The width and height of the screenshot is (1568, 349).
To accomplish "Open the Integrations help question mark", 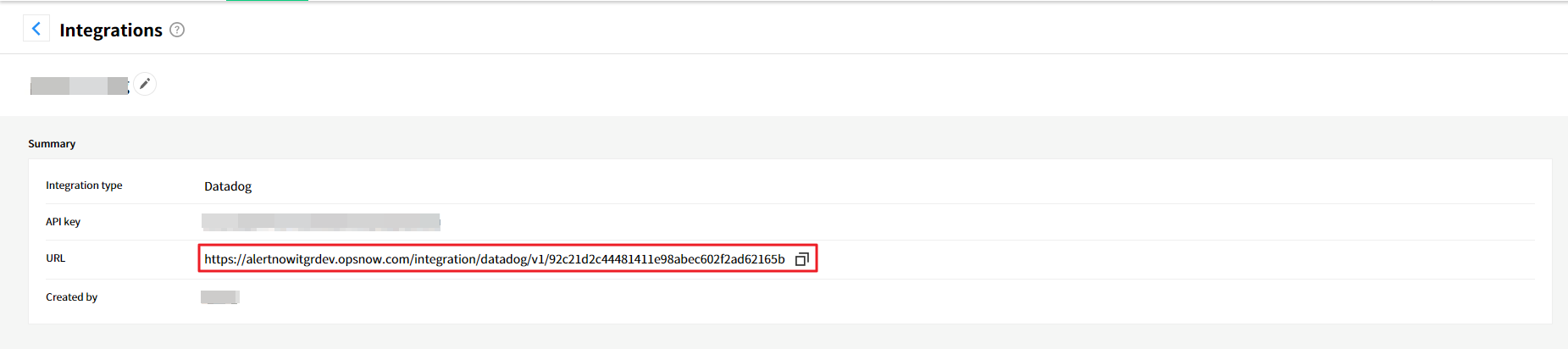I will coord(177,30).
